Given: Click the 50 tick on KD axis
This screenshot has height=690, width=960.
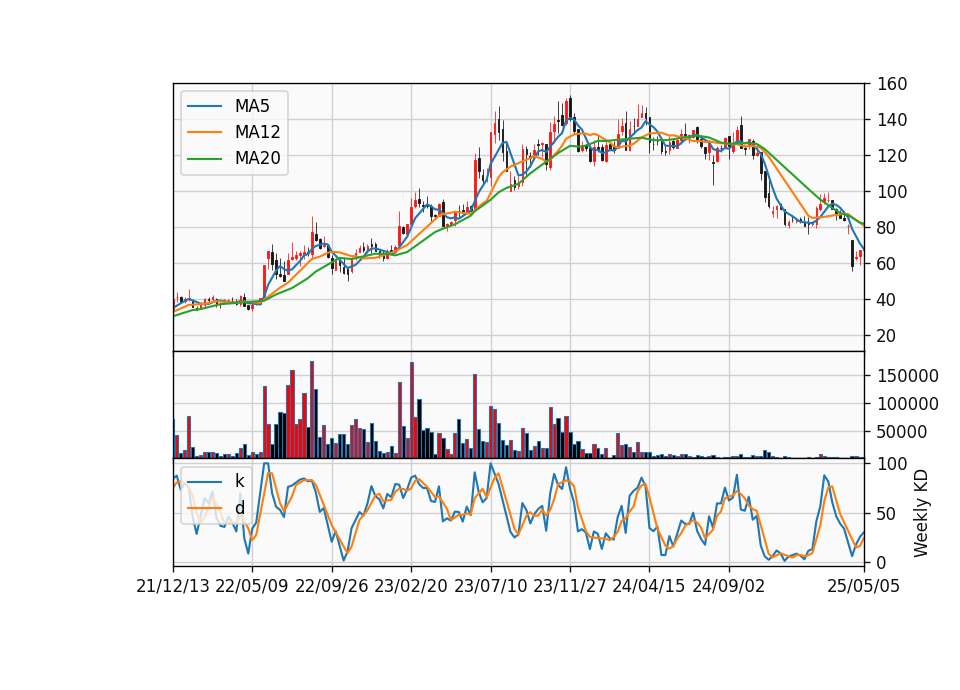Looking at the screenshot, I should (887, 514).
